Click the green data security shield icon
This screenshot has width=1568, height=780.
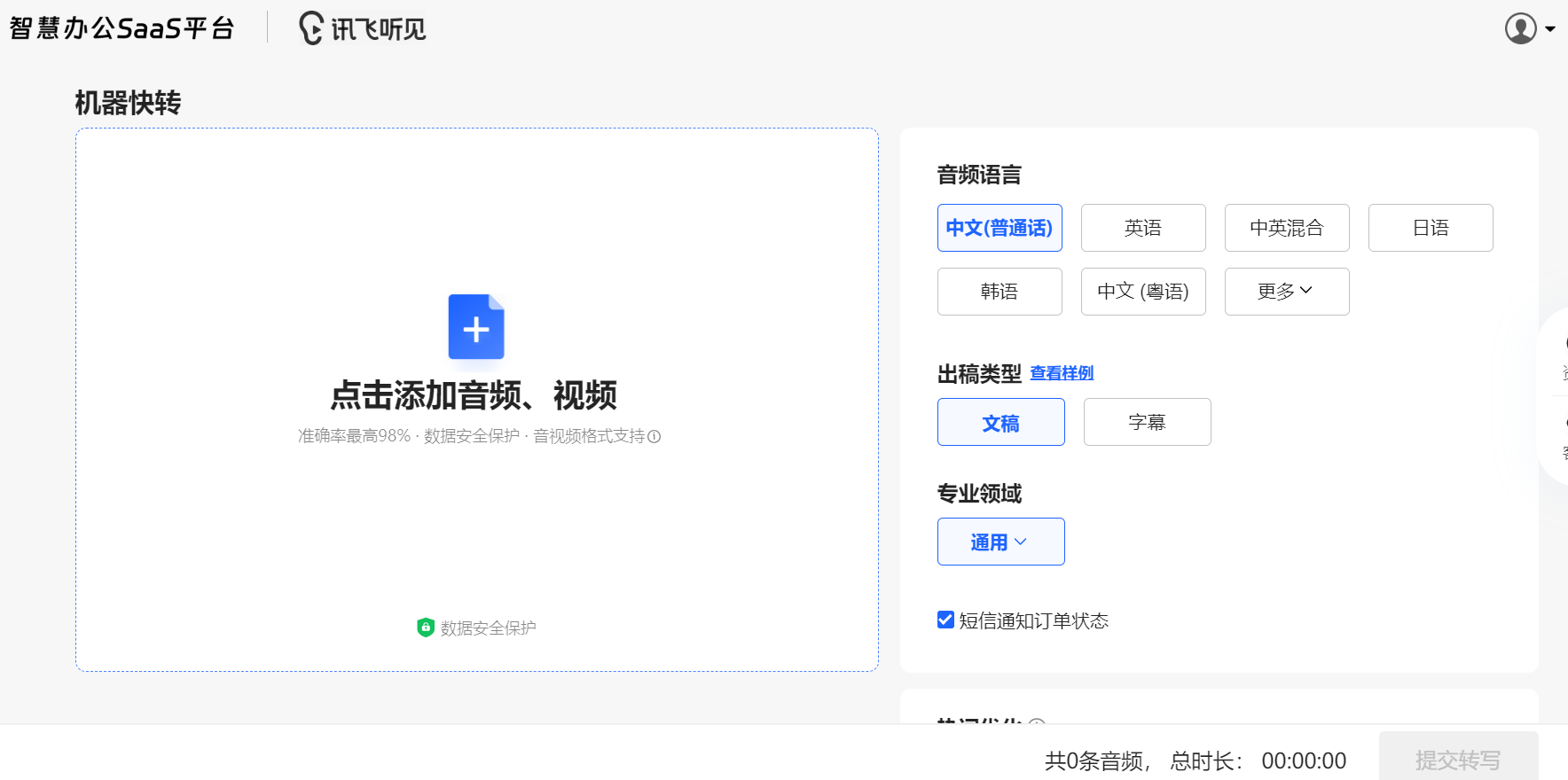coord(426,628)
